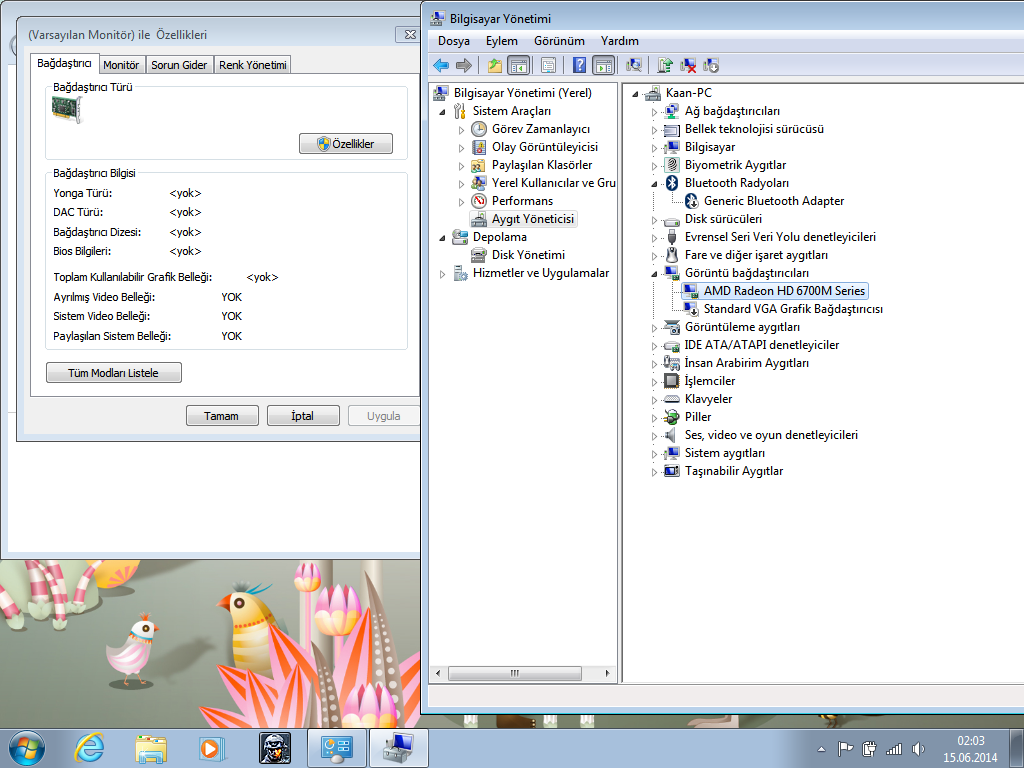Toggle the console tree pane toolbar icon
1024x768 pixels.
pyautogui.click(x=519, y=65)
